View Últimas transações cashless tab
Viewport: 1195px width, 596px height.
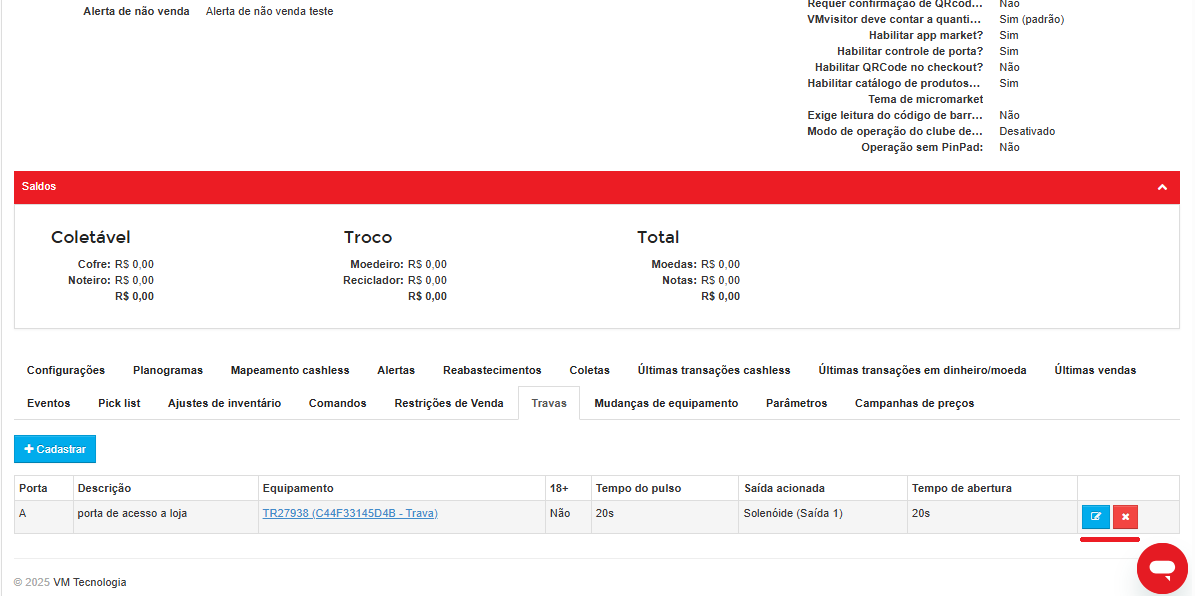pos(714,370)
